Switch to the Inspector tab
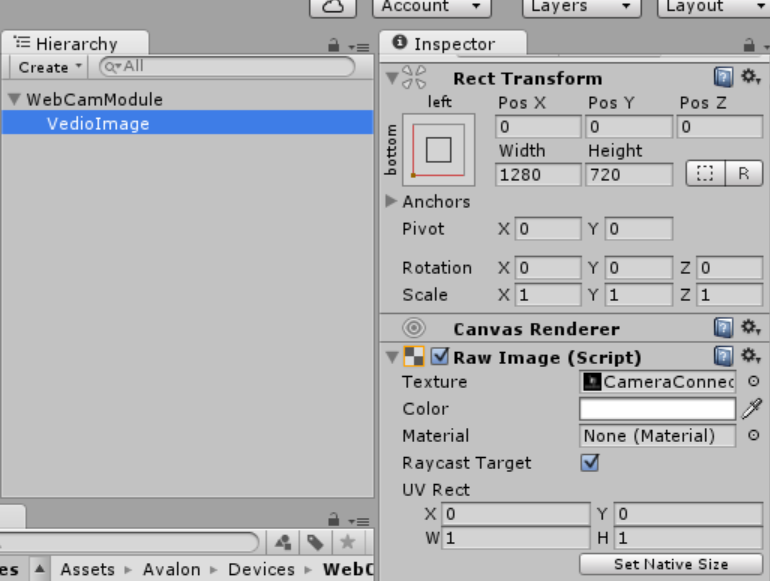Image resolution: width=770 pixels, height=581 pixels. (x=453, y=44)
